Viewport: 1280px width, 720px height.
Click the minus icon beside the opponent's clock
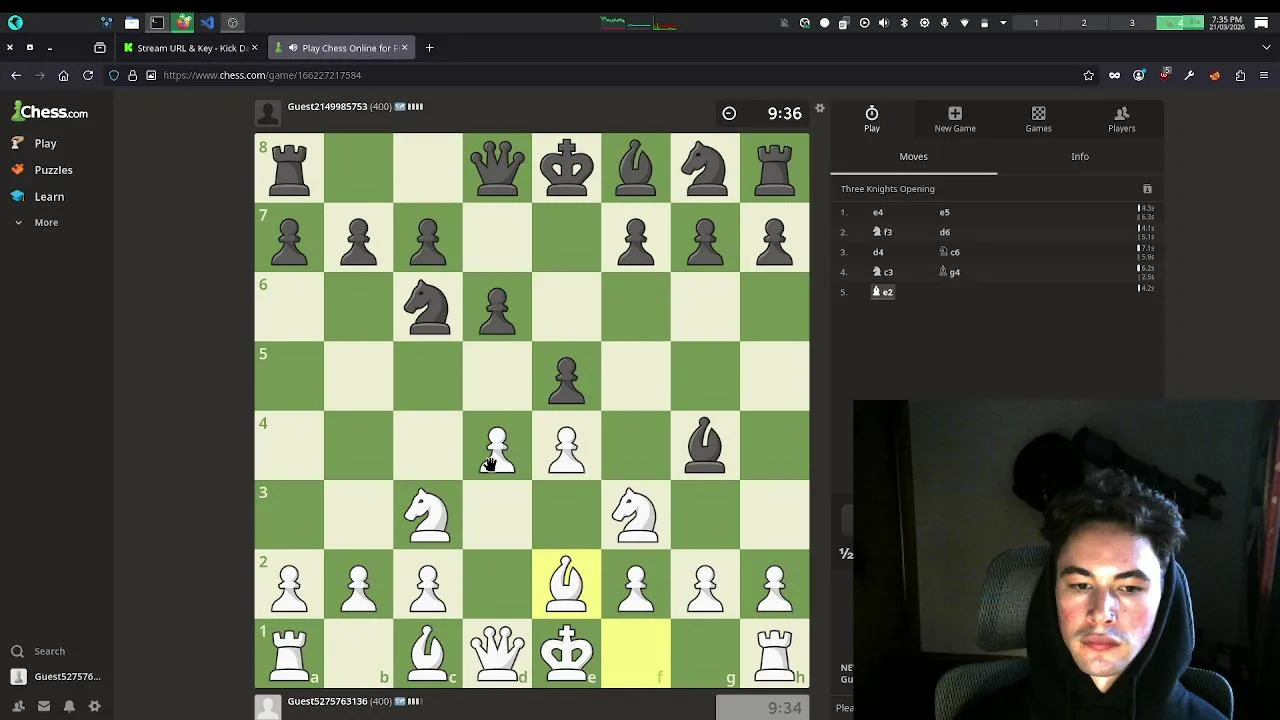729,114
